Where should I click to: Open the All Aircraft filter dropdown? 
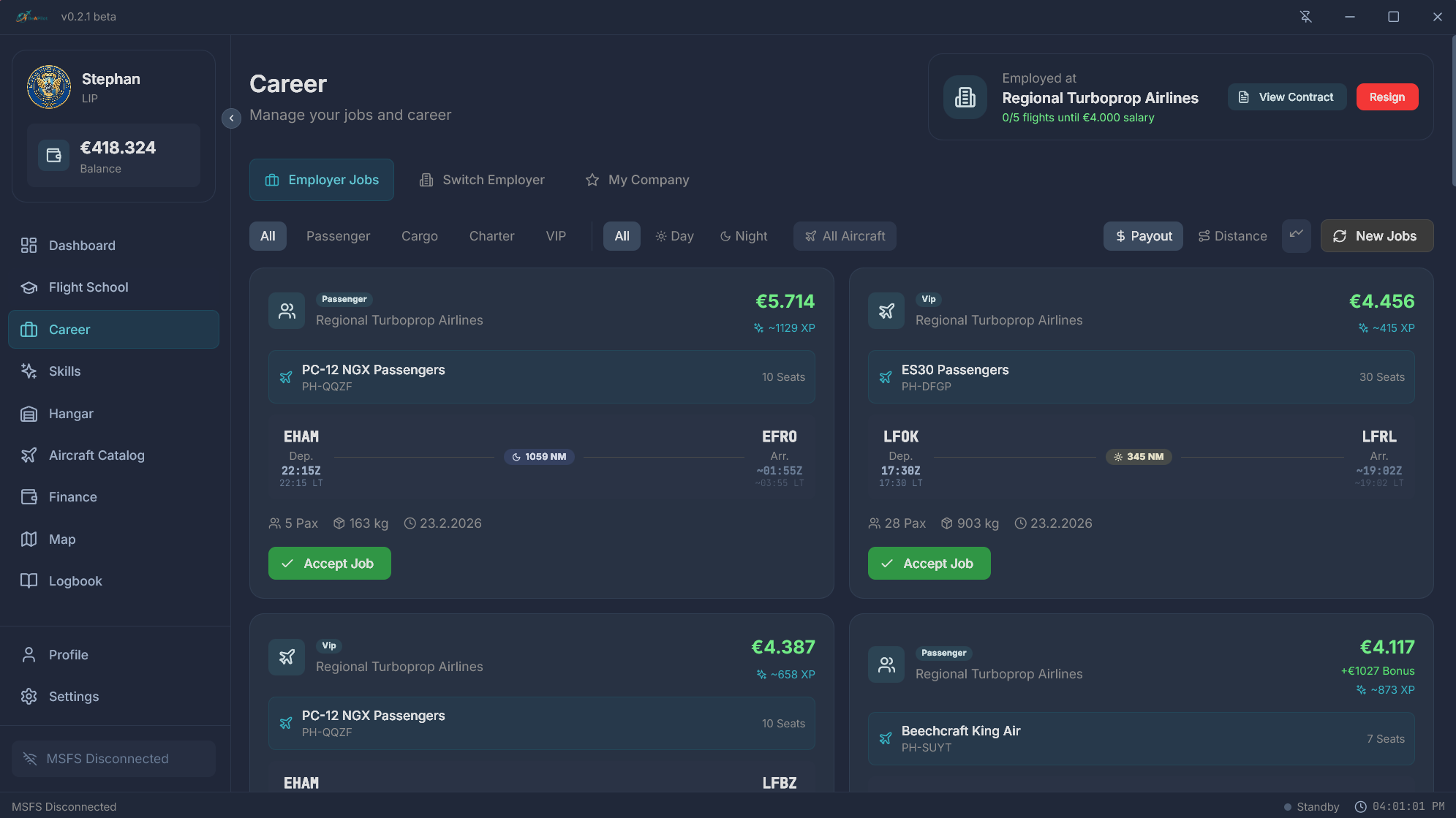(845, 236)
